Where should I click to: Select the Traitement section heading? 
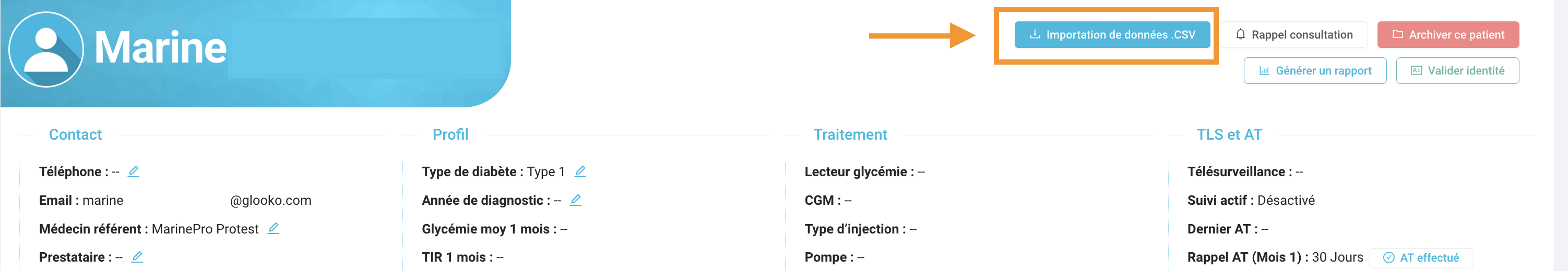point(850,134)
